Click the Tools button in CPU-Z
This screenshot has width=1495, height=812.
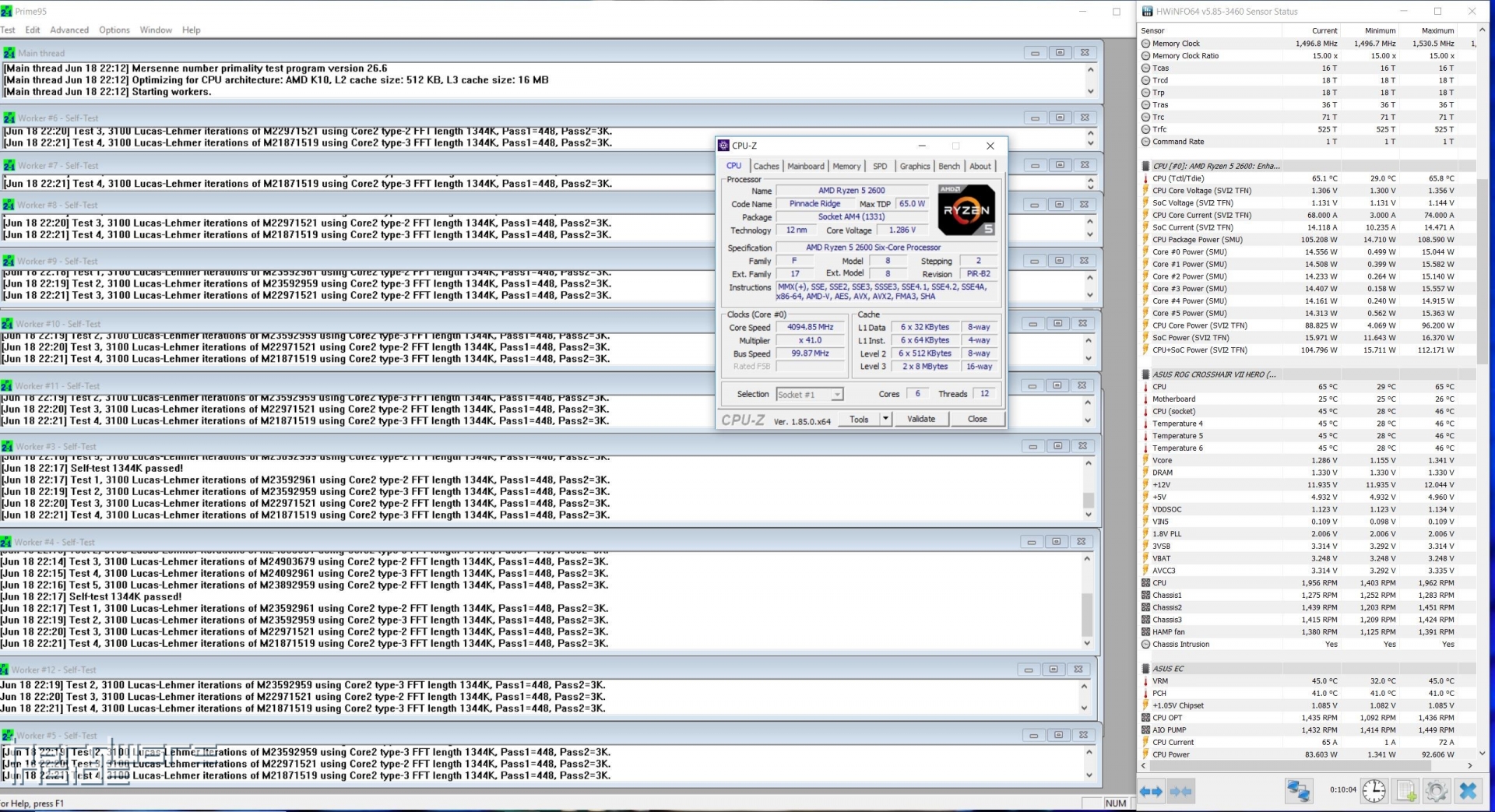point(859,419)
